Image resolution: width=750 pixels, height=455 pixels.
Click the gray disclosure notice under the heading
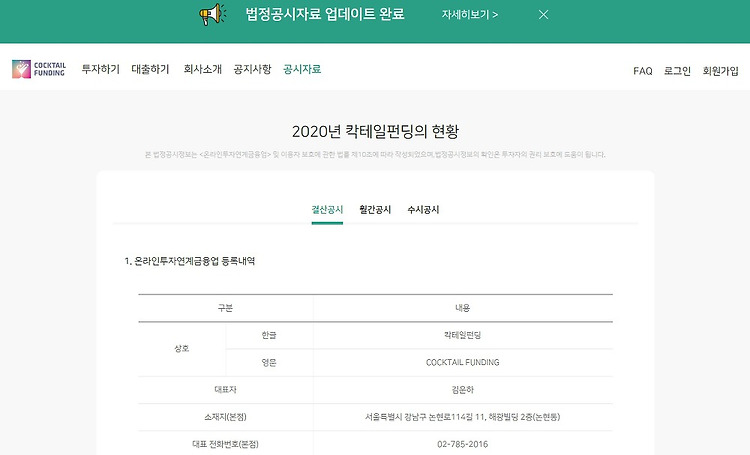375,155
